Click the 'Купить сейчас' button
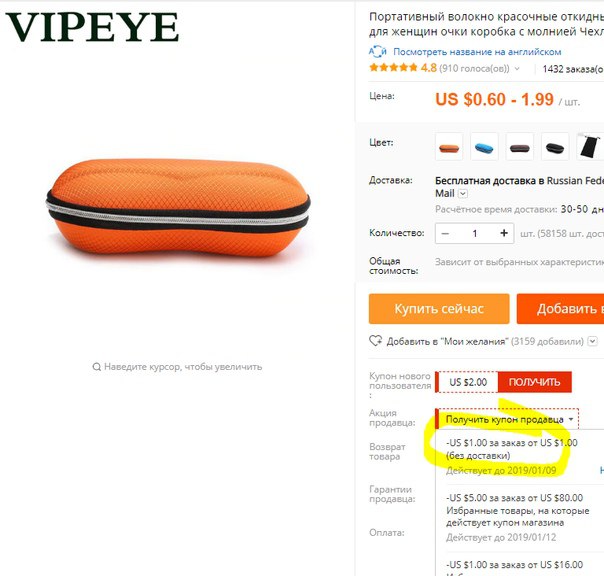604x576 pixels. pyautogui.click(x=439, y=309)
